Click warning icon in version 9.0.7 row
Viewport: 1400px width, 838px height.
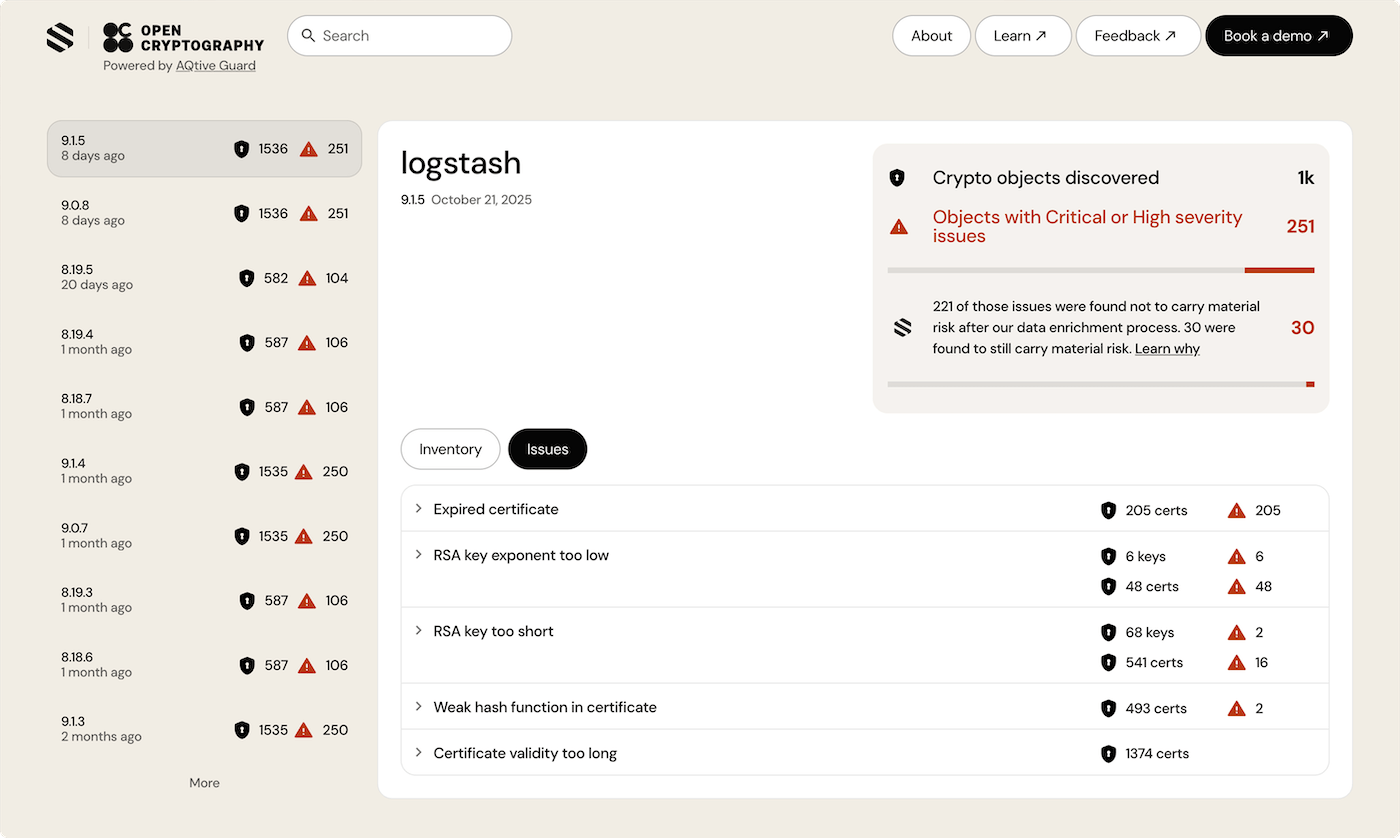point(304,536)
